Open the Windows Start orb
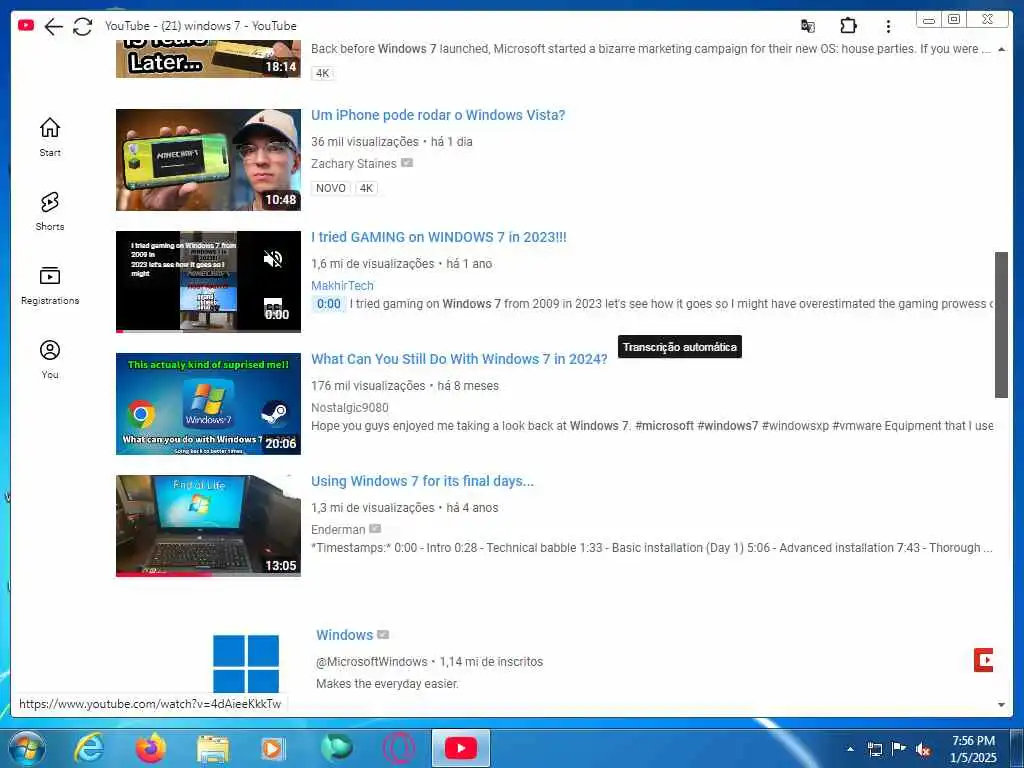This screenshot has width=1024, height=768. pos(27,748)
